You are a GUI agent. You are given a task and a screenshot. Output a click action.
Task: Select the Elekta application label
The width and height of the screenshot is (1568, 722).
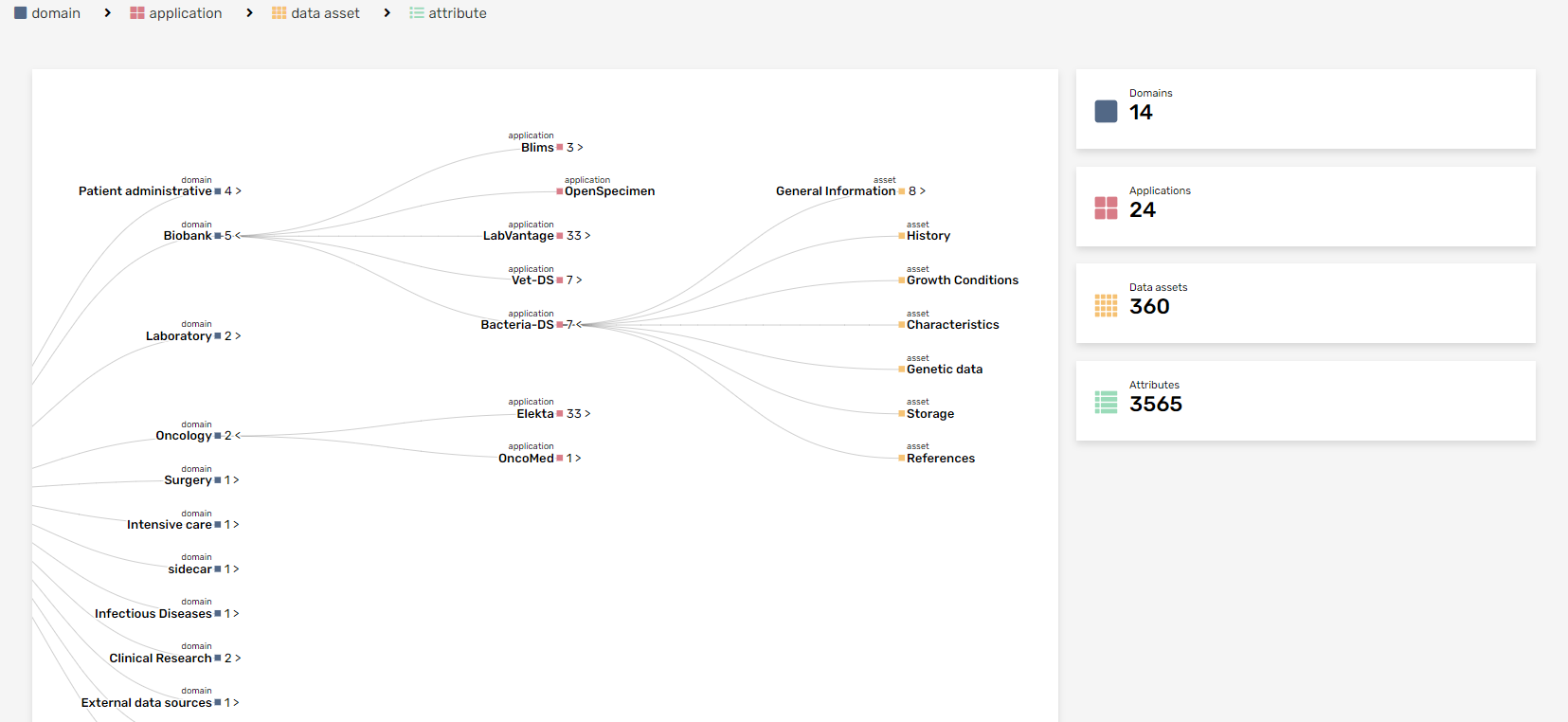(535, 414)
